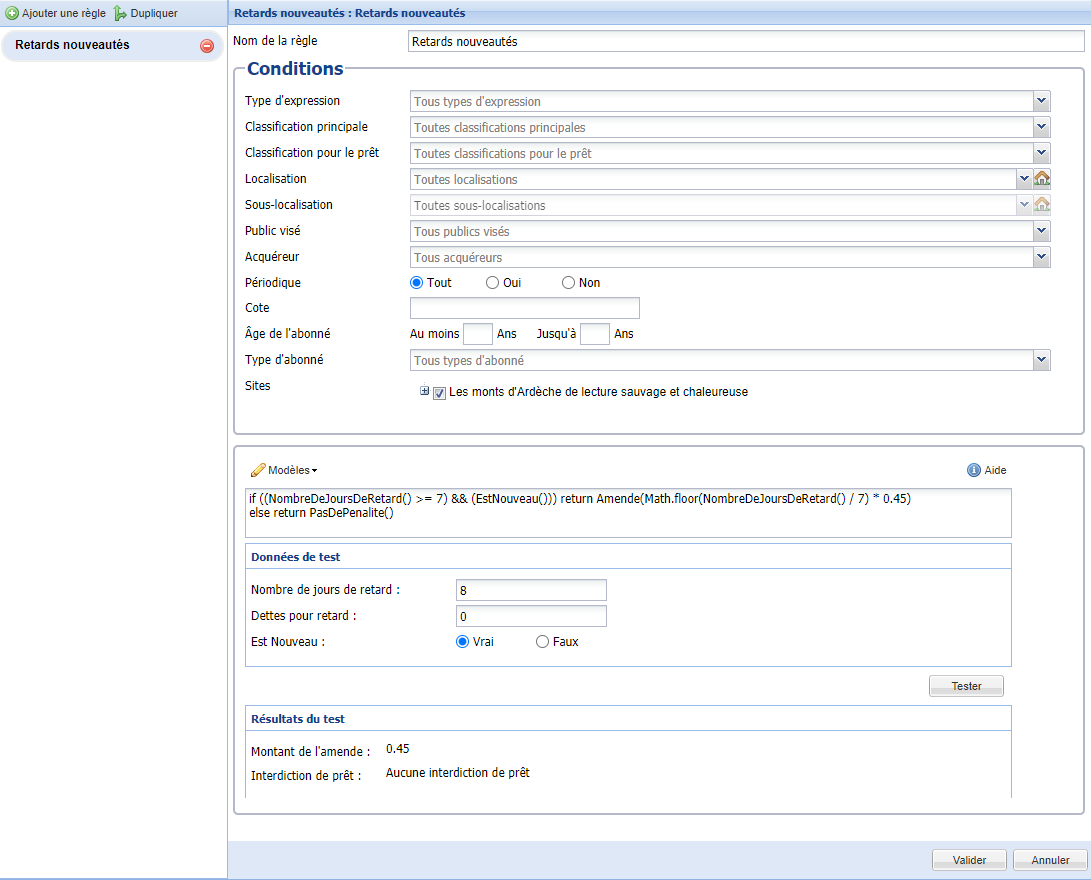Select Retards nouveautés in the rule list
This screenshot has height=880, width=1091.
[72, 45]
